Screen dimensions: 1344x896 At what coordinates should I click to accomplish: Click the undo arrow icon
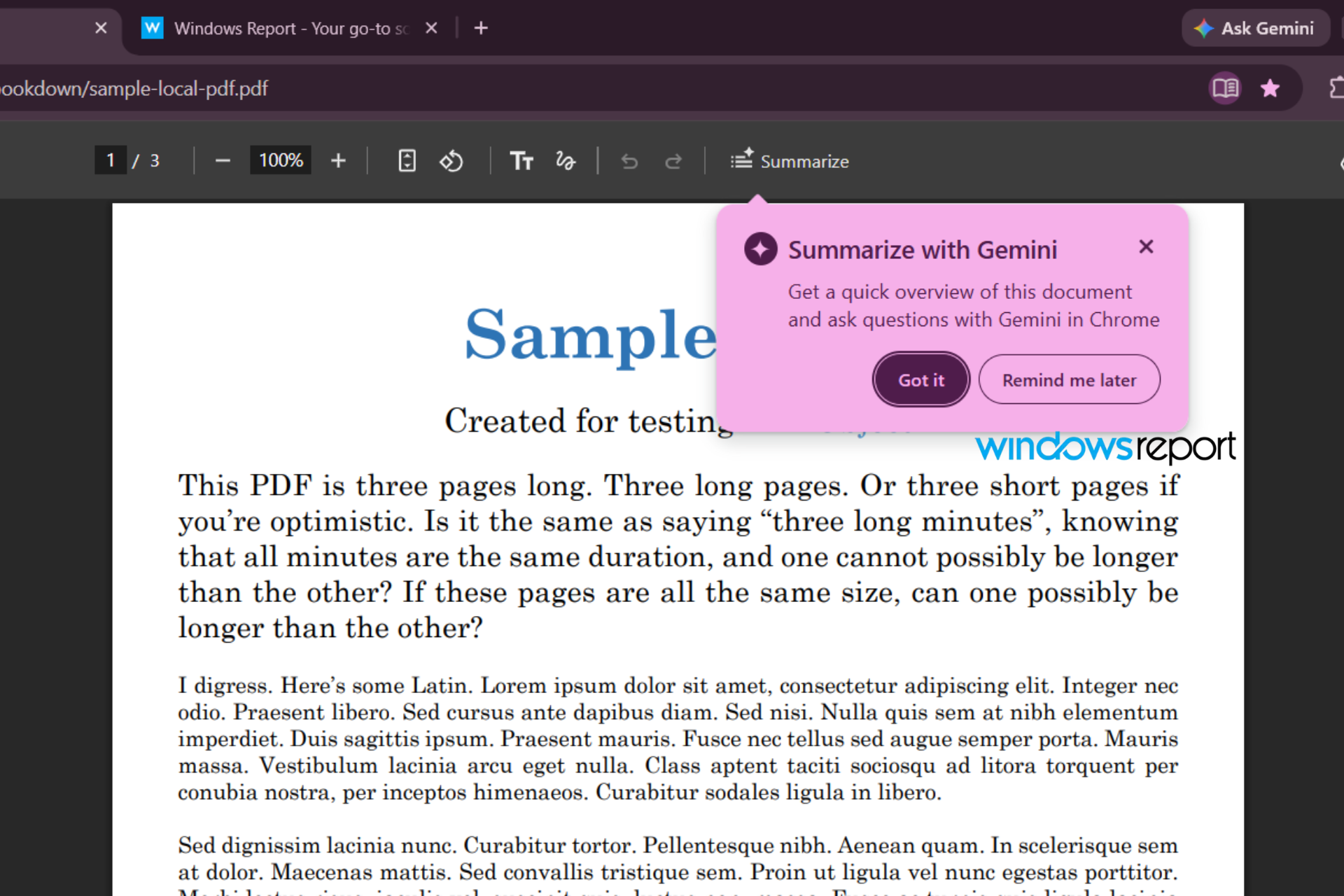[x=629, y=162]
